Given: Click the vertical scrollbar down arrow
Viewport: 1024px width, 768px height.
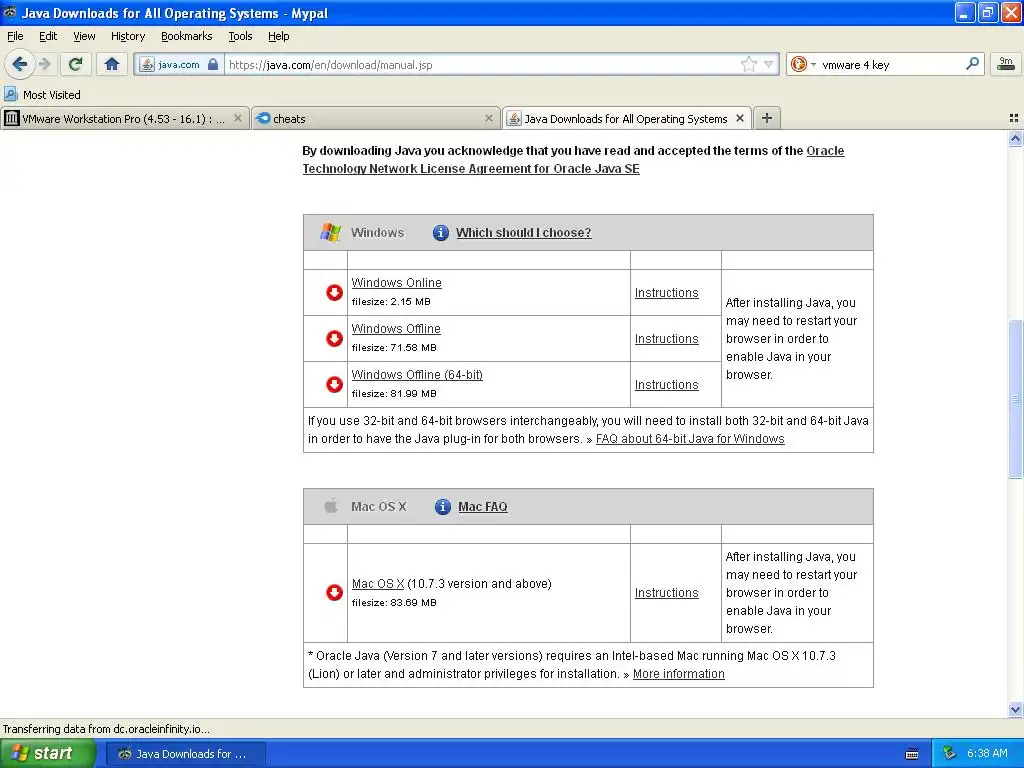Looking at the screenshot, I should click(1015, 709).
